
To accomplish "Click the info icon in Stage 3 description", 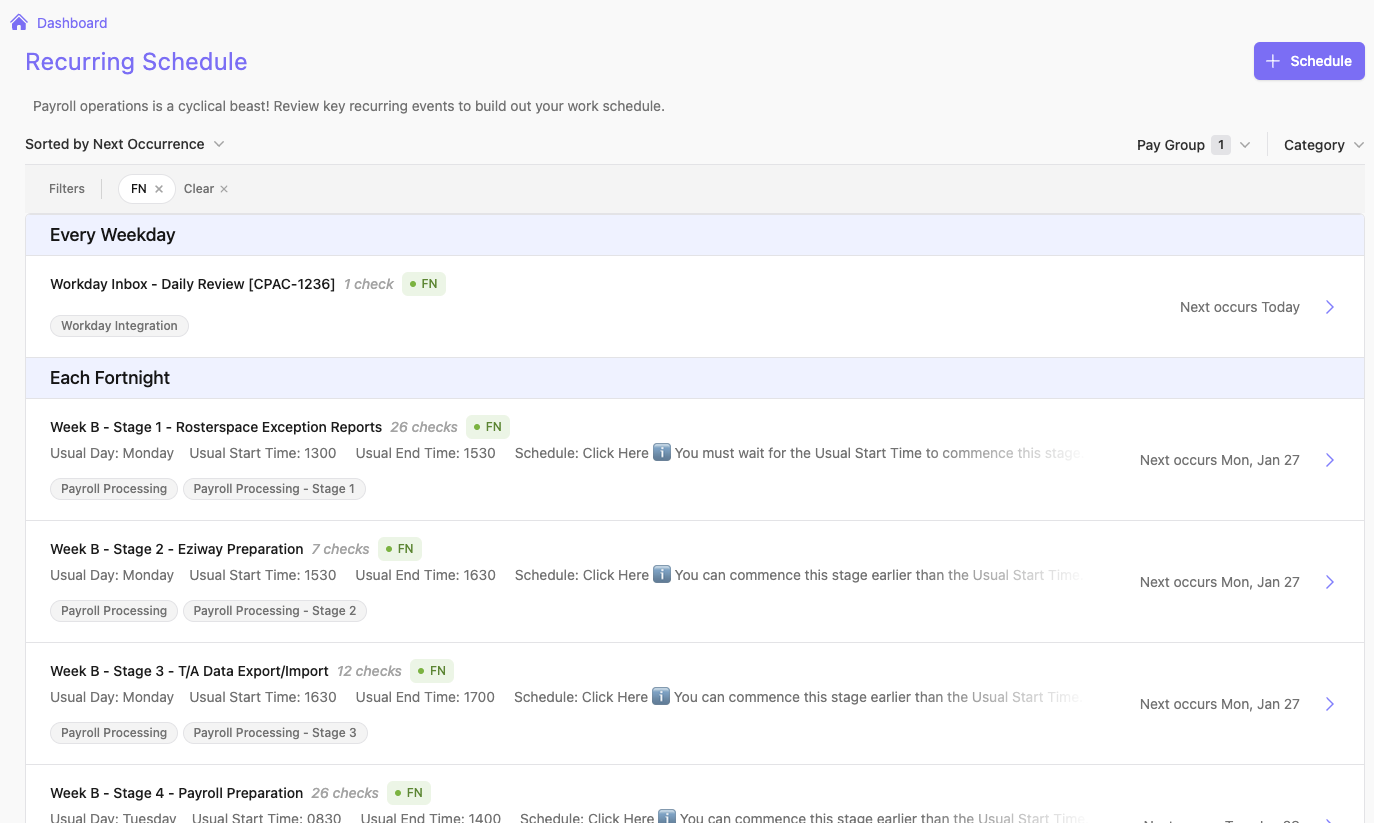I will point(661,697).
